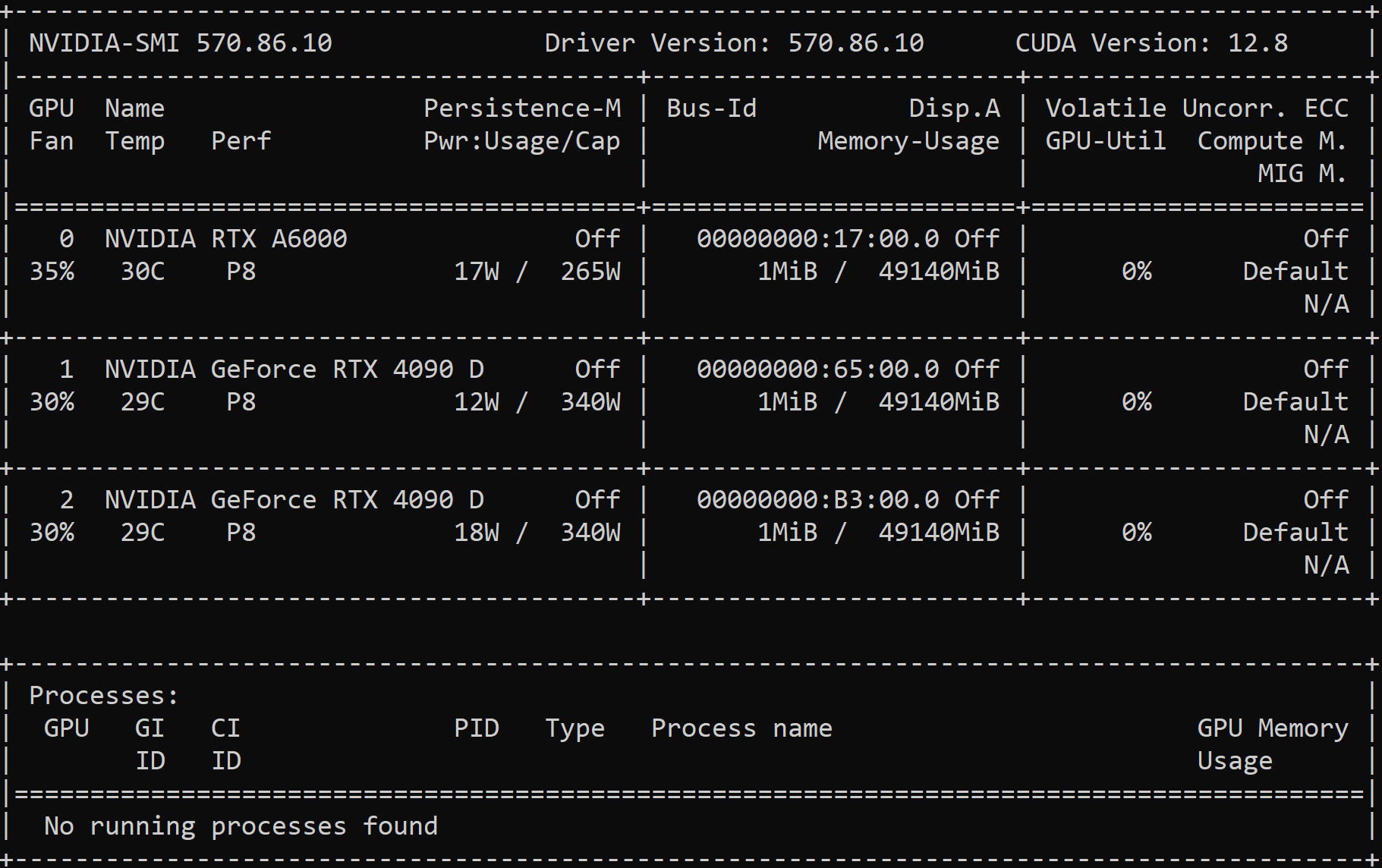Click the 'Temp' column header

pyautogui.click(x=135, y=140)
